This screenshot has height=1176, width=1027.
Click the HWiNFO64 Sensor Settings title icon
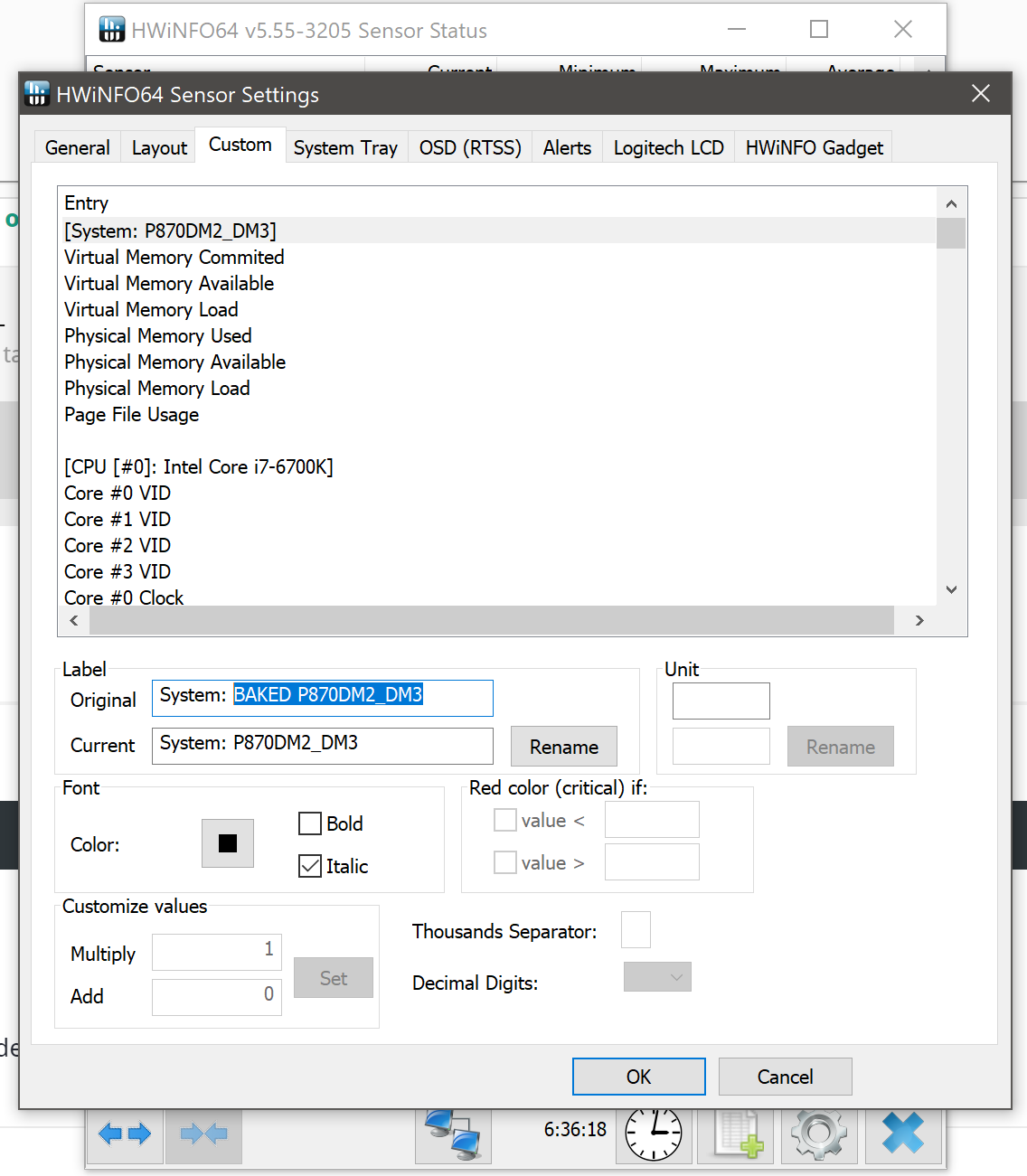pyautogui.click(x=37, y=94)
